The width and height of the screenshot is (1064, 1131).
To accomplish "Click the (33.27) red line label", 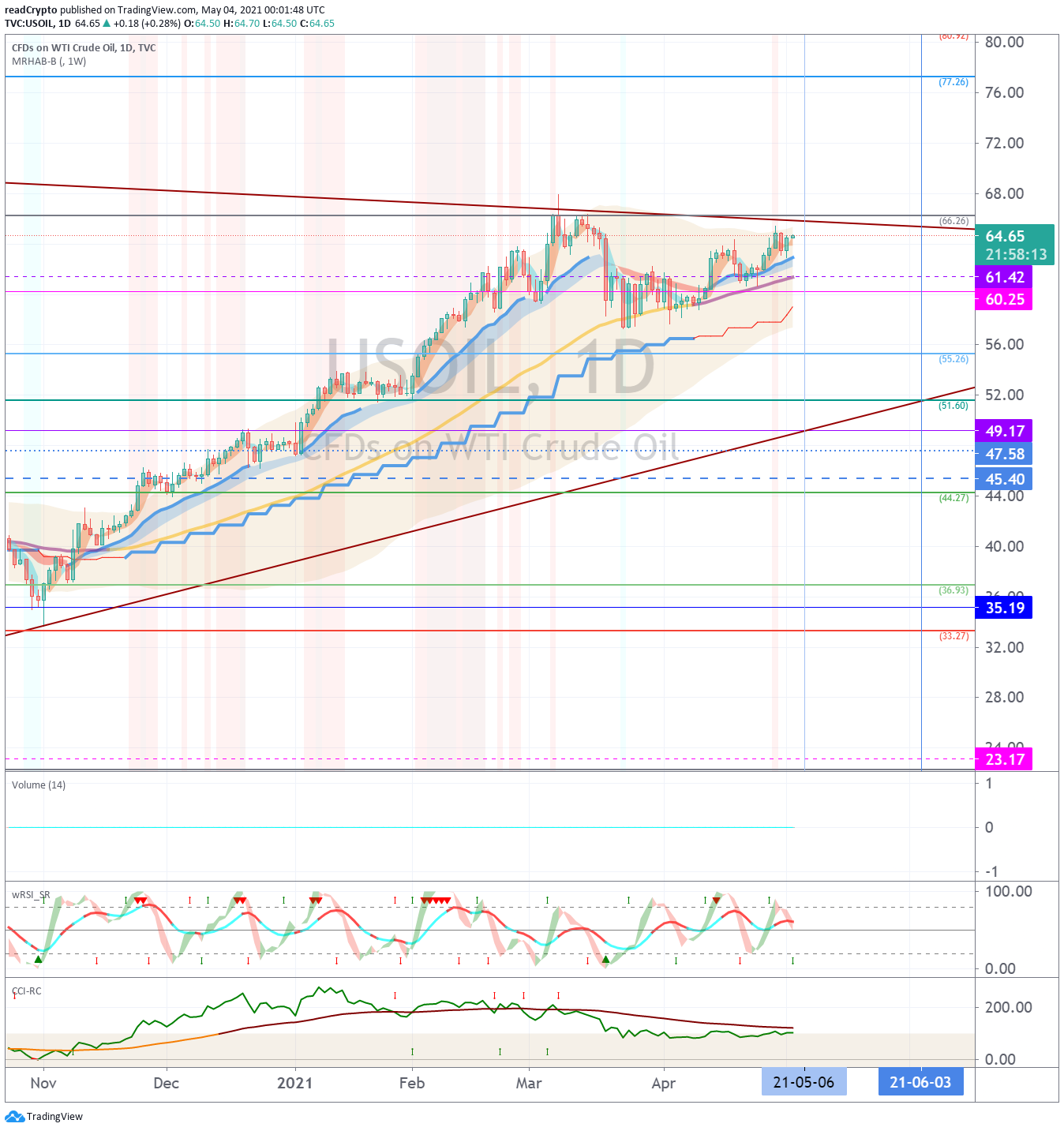I will (953, 636).
